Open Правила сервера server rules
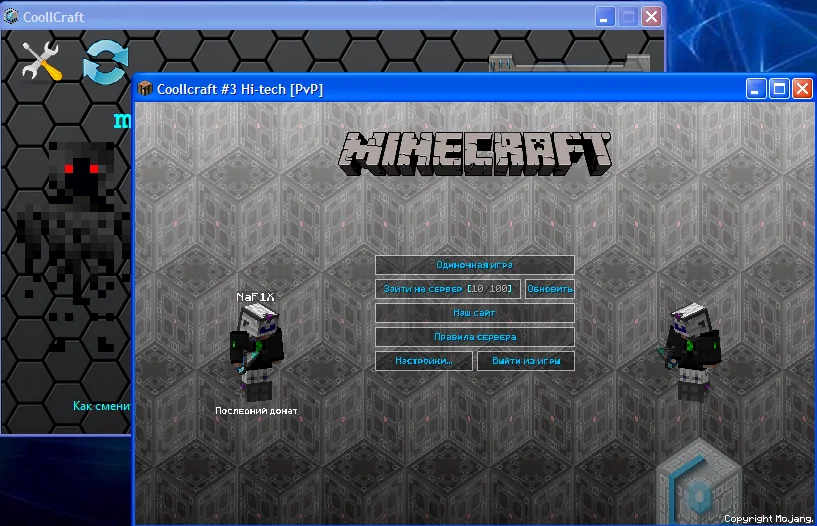 pos(474,337)
